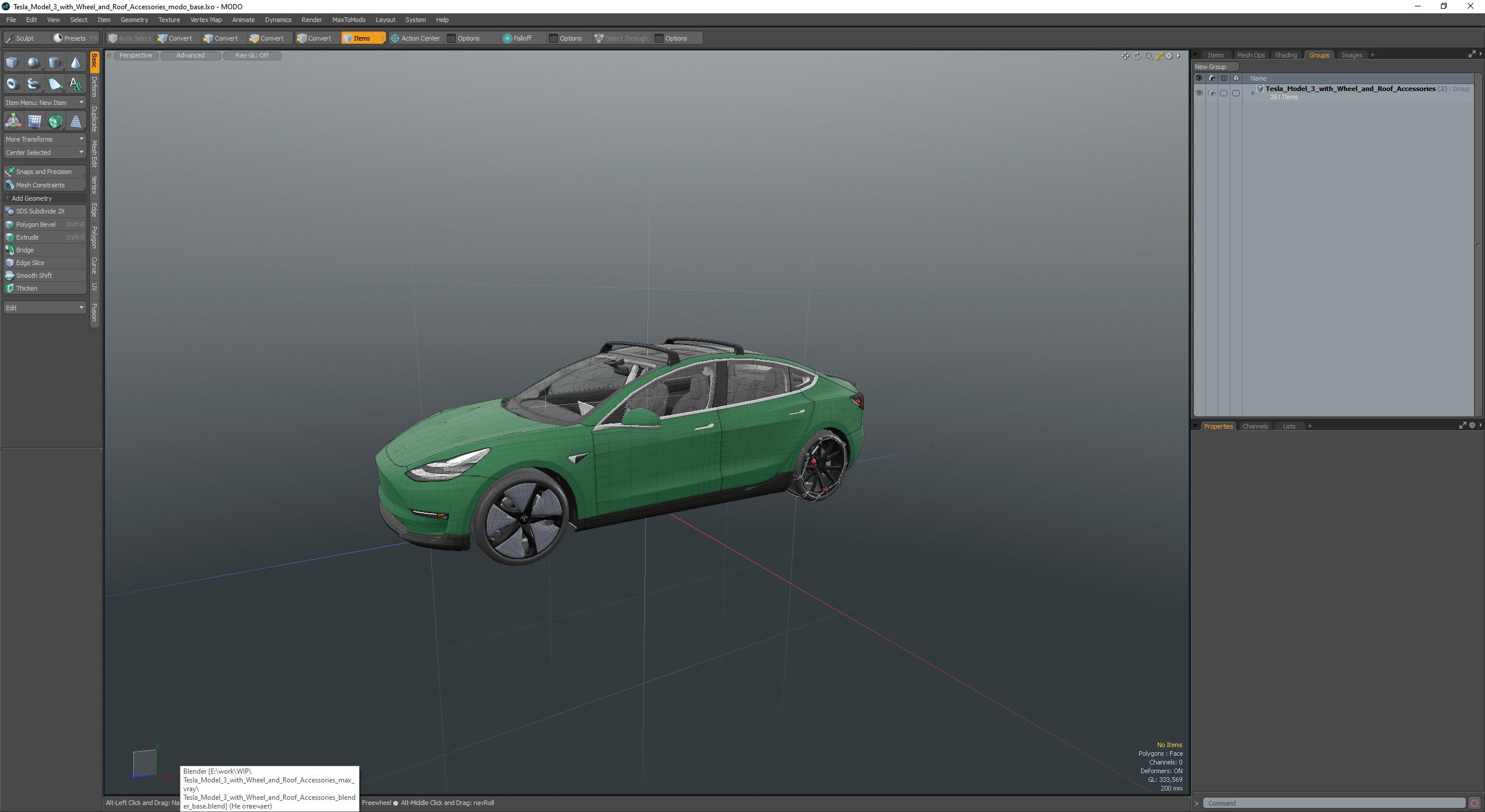Expand the Tesla_Model_3 group tree
This screenshot has width=1485, height=812.
(1252, 93)
